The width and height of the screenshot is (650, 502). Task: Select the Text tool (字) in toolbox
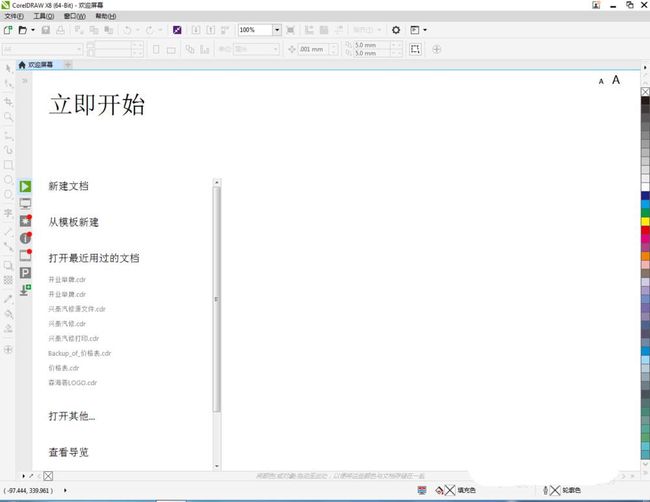[8, 213]
